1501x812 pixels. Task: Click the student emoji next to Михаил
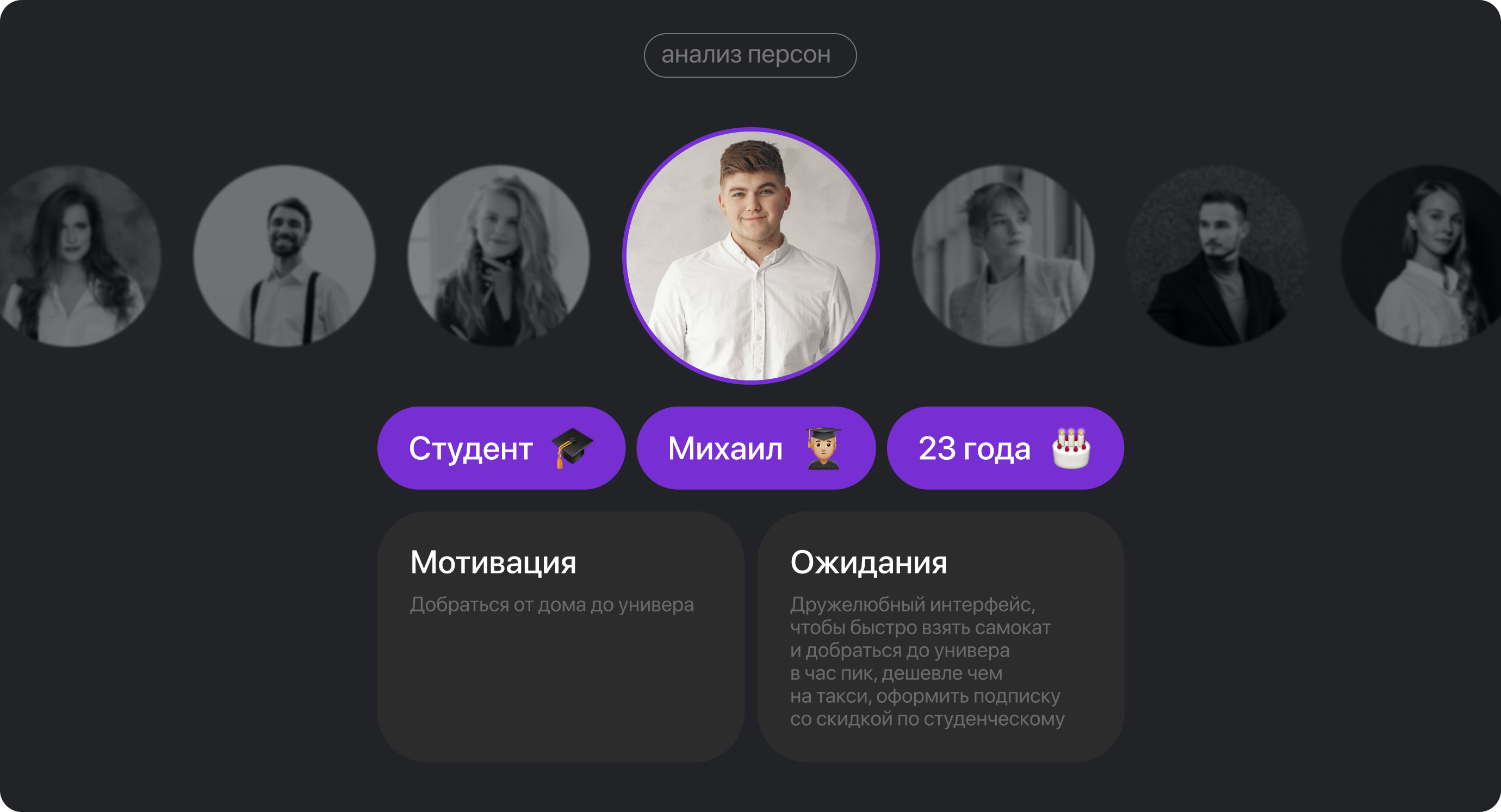point(823,448)
